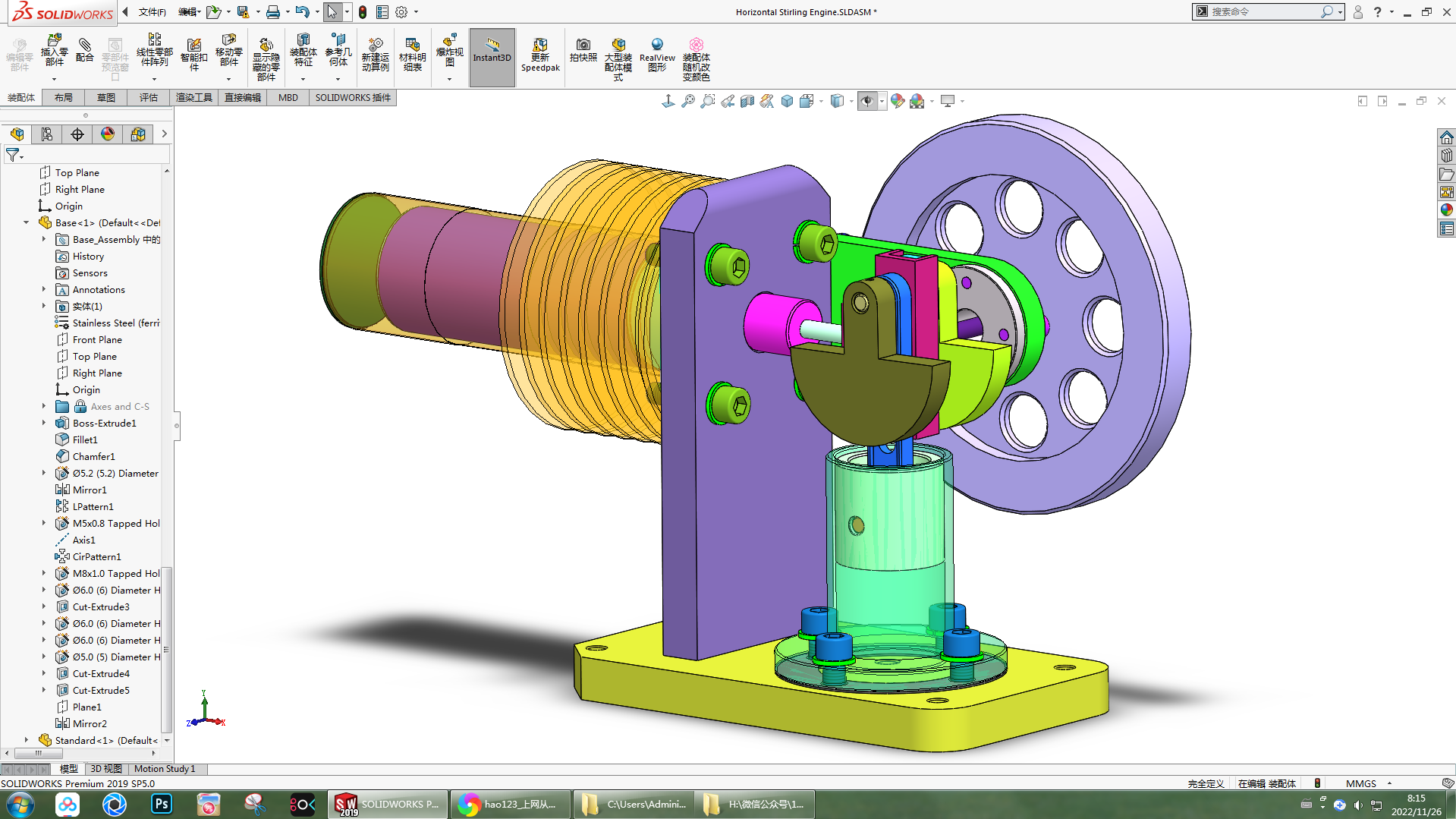
Task: Expand Cut-Extrude3 feature
Action: [44, 607]
